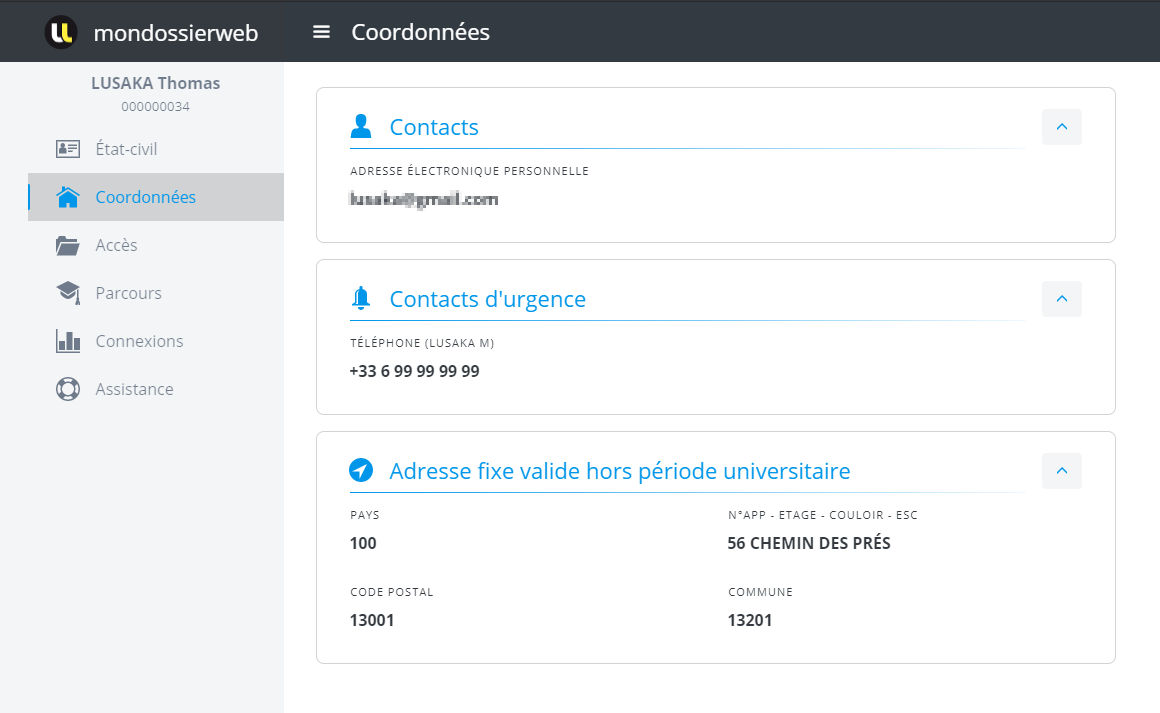Click the blurred personal email address
The height and width of the screenshot is (713, 1160).
[423, 199]
